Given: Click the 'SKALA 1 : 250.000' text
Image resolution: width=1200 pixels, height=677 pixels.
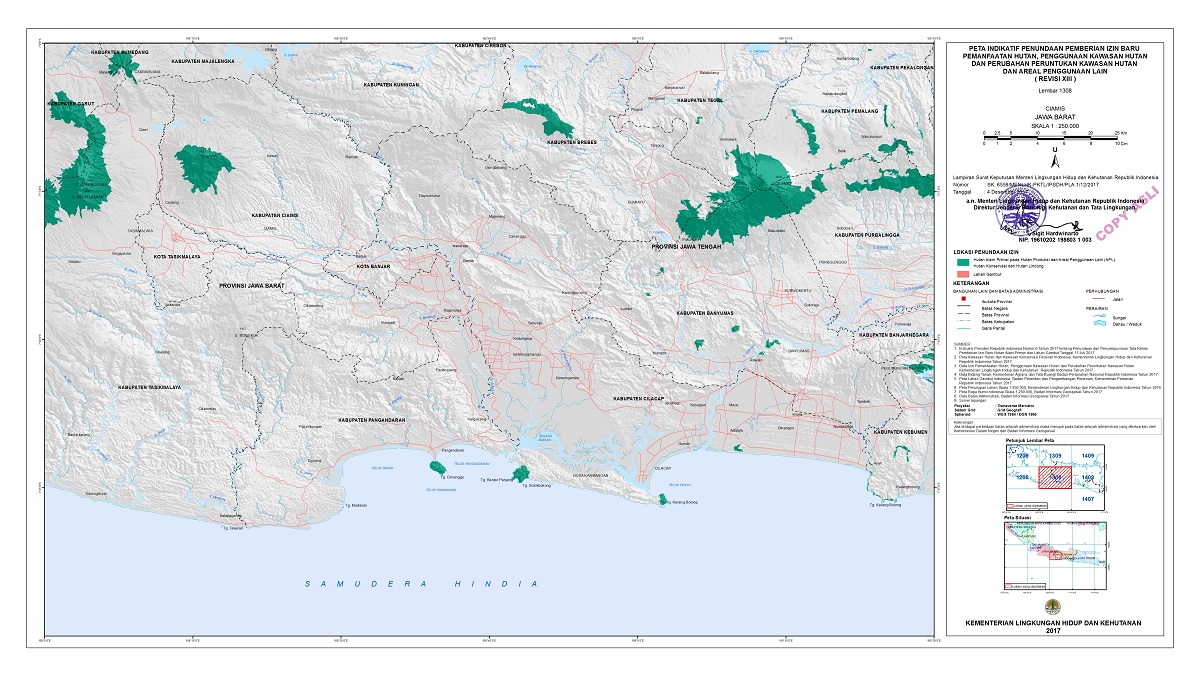Looking at the screenshot, I should click(1055, 126).
